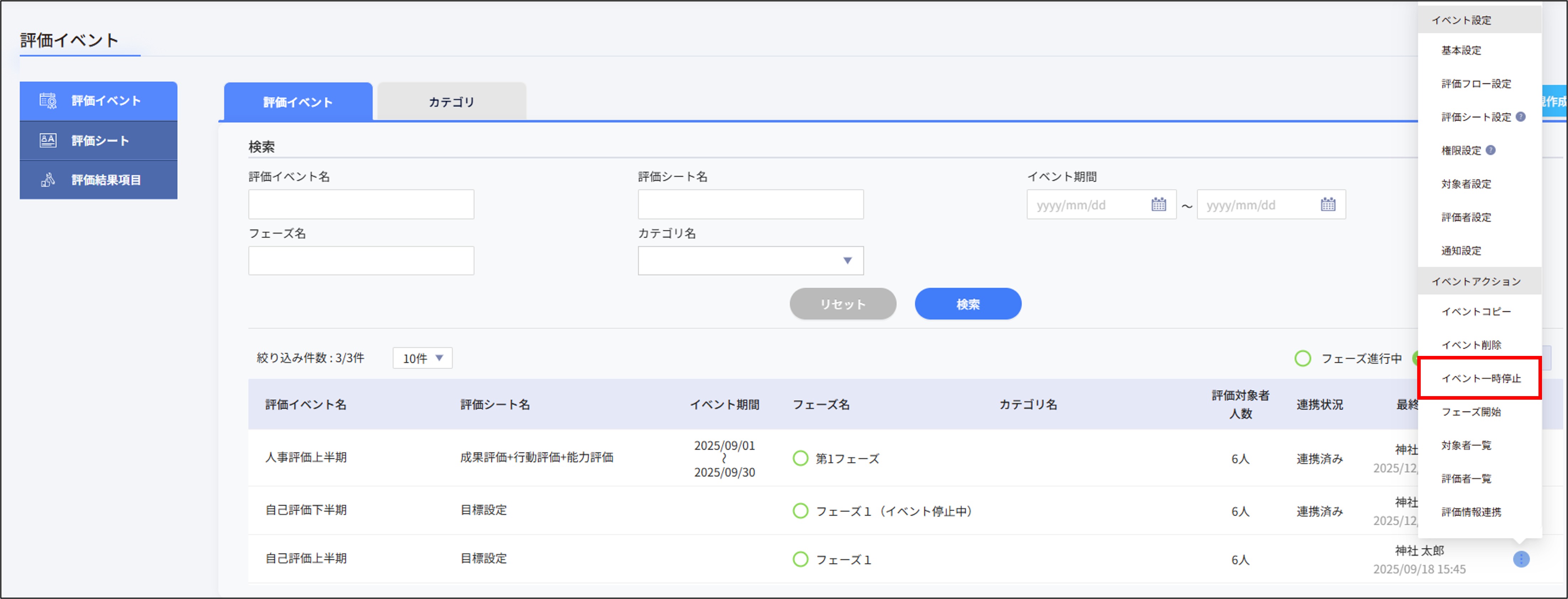
Task: Select イベントコピー from the action menu
Action: click(x=1476, y=311)
